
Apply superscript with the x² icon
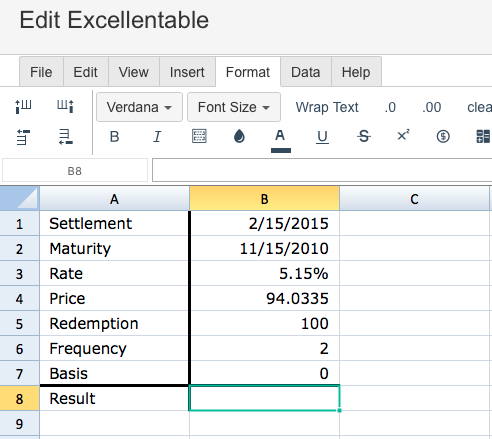tap(403, 136)
